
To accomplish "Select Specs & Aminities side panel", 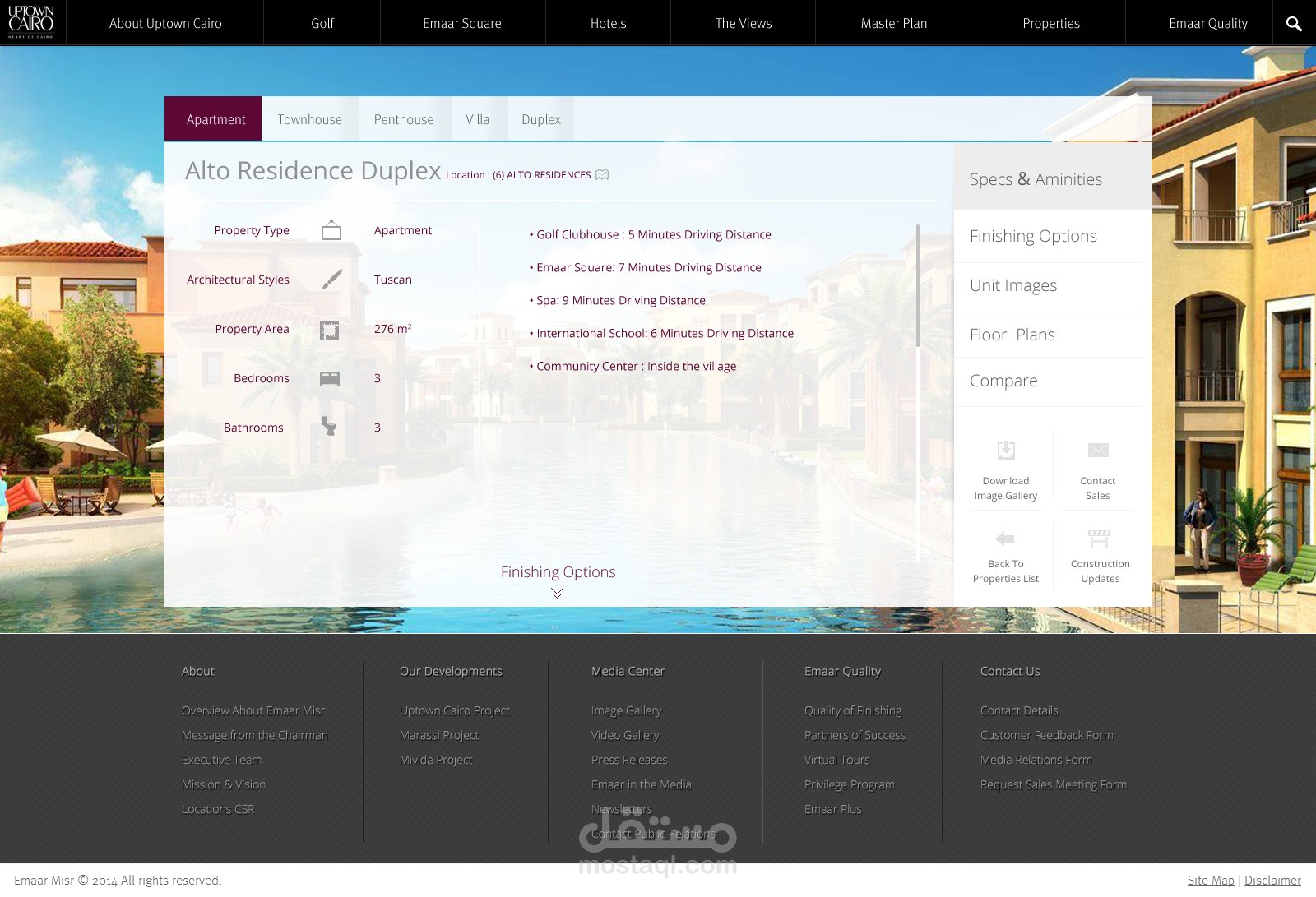I will point(1053,178).
